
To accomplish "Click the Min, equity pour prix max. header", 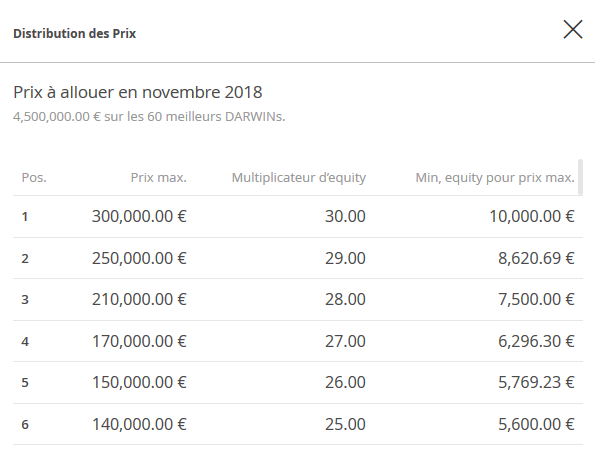I will (495, 178).
